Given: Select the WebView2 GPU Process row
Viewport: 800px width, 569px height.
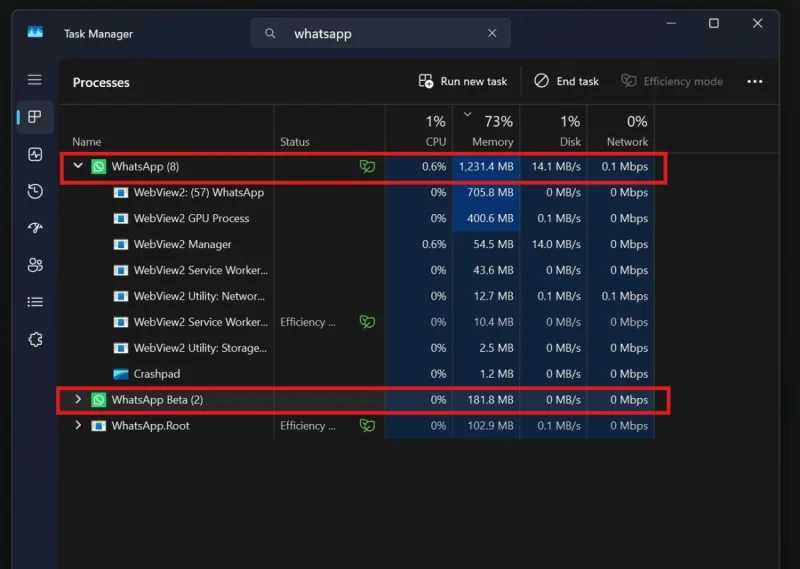Looking at the screenshot, I should tap(191, 218).
